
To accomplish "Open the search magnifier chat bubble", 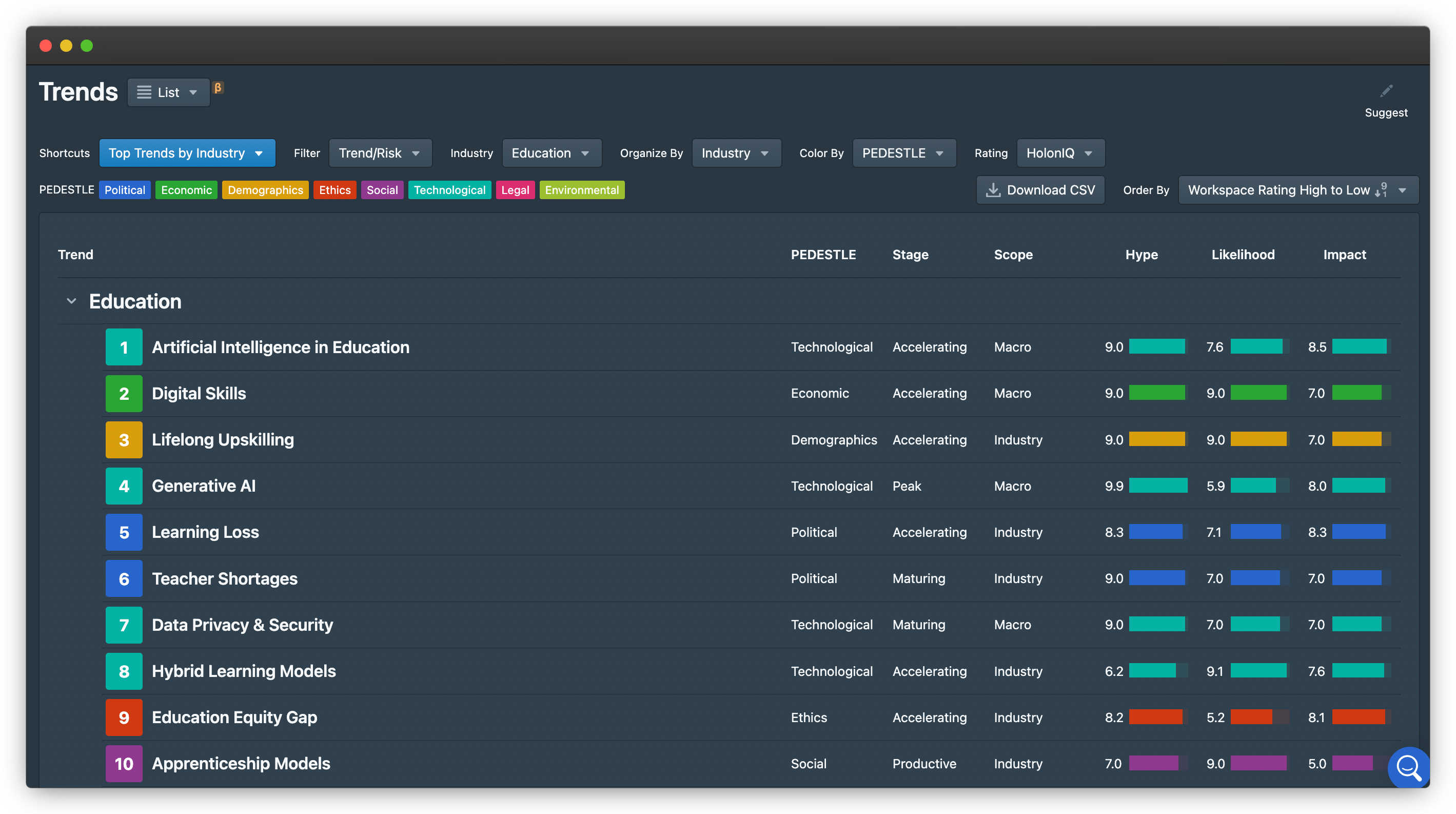I will tap(1408, 767).
